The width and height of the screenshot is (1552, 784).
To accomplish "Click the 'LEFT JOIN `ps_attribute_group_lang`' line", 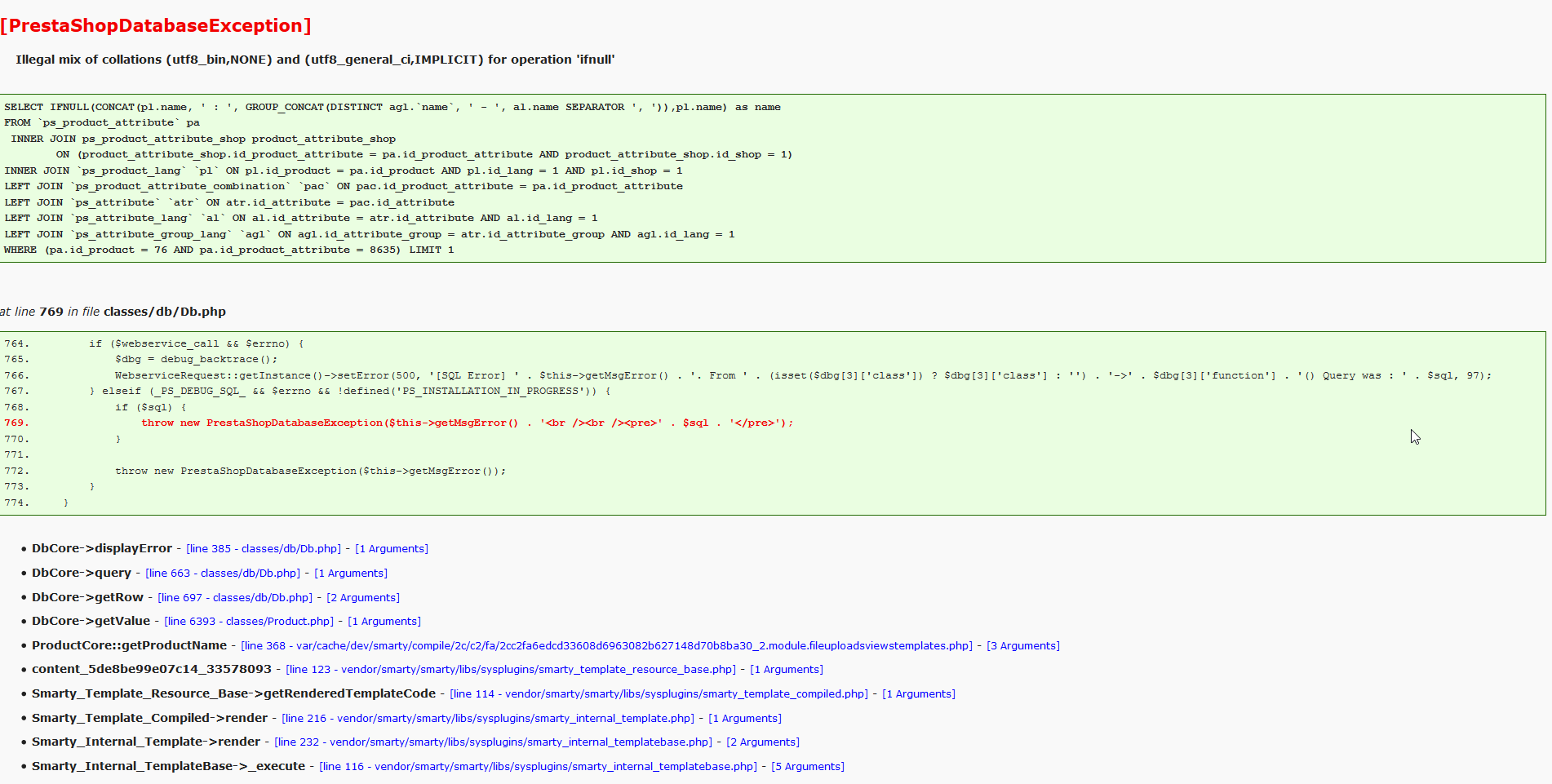I will 370,234.
